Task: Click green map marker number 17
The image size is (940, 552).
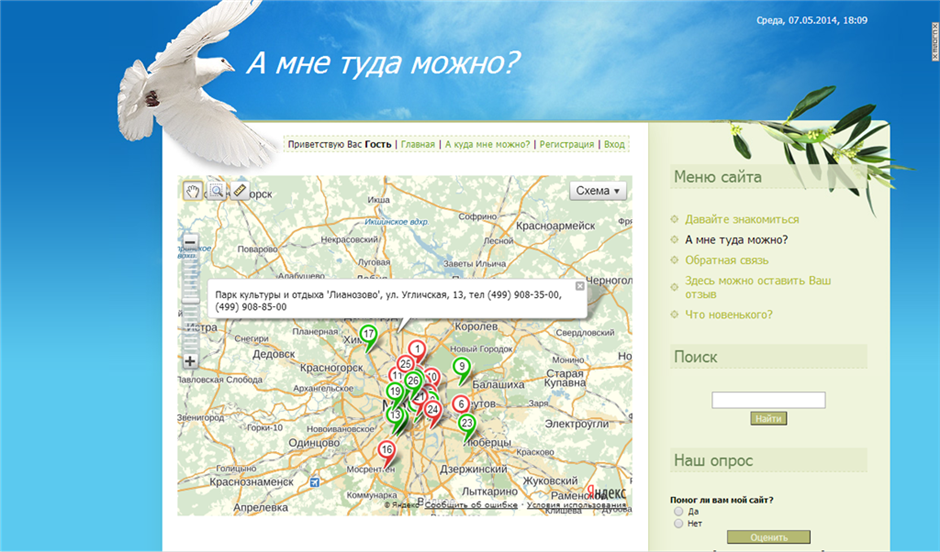Action: 369,334
